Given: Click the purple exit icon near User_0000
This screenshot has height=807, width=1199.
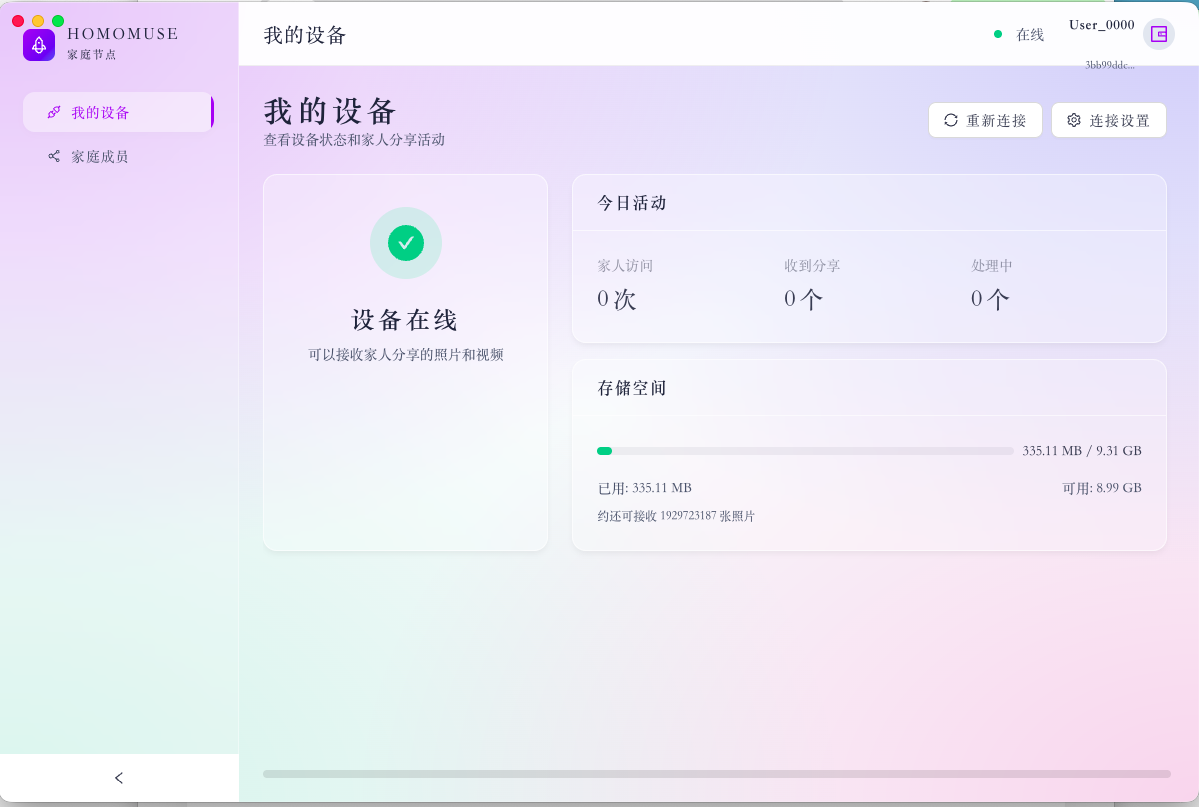Looking at the screenshot, I should pos(1159,34).
